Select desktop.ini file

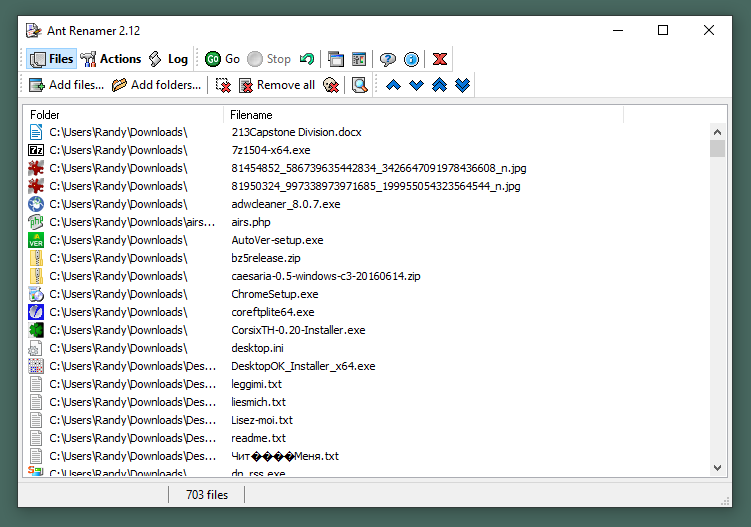(257, 348)
